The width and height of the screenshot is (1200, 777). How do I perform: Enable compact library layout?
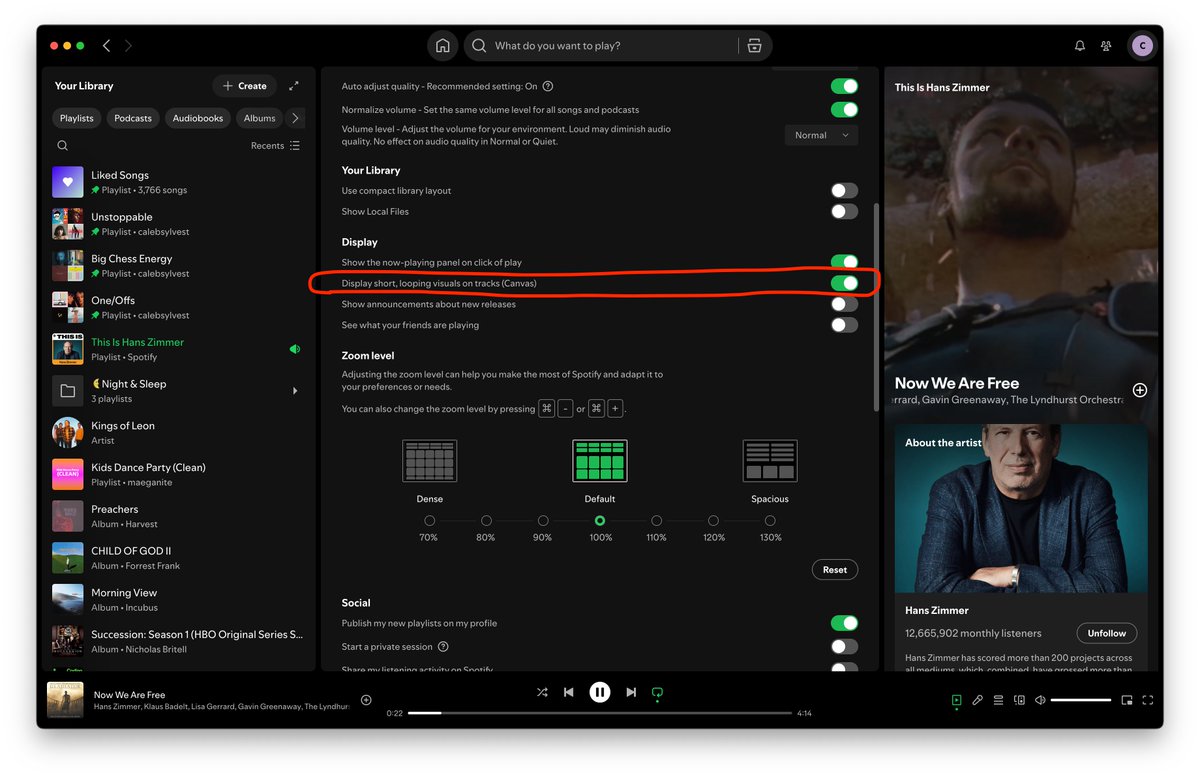844,191
